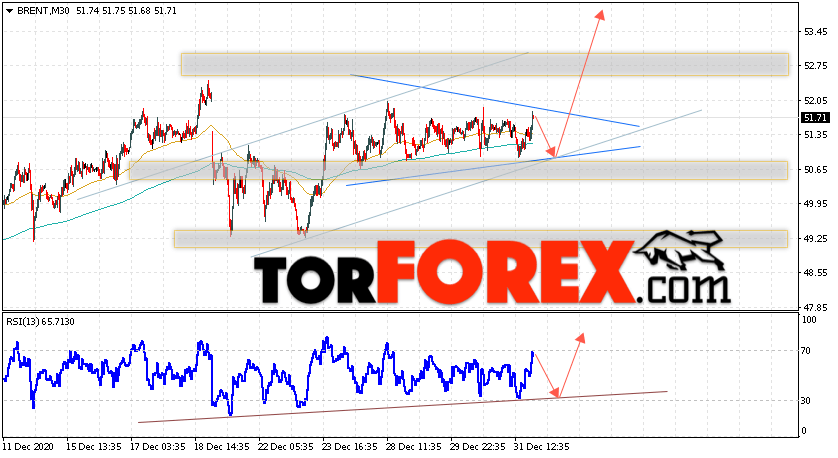Open the BRENT,M30 chart dropdown arrow
This screenshot has height=458, width=838.
coord(9,11)
